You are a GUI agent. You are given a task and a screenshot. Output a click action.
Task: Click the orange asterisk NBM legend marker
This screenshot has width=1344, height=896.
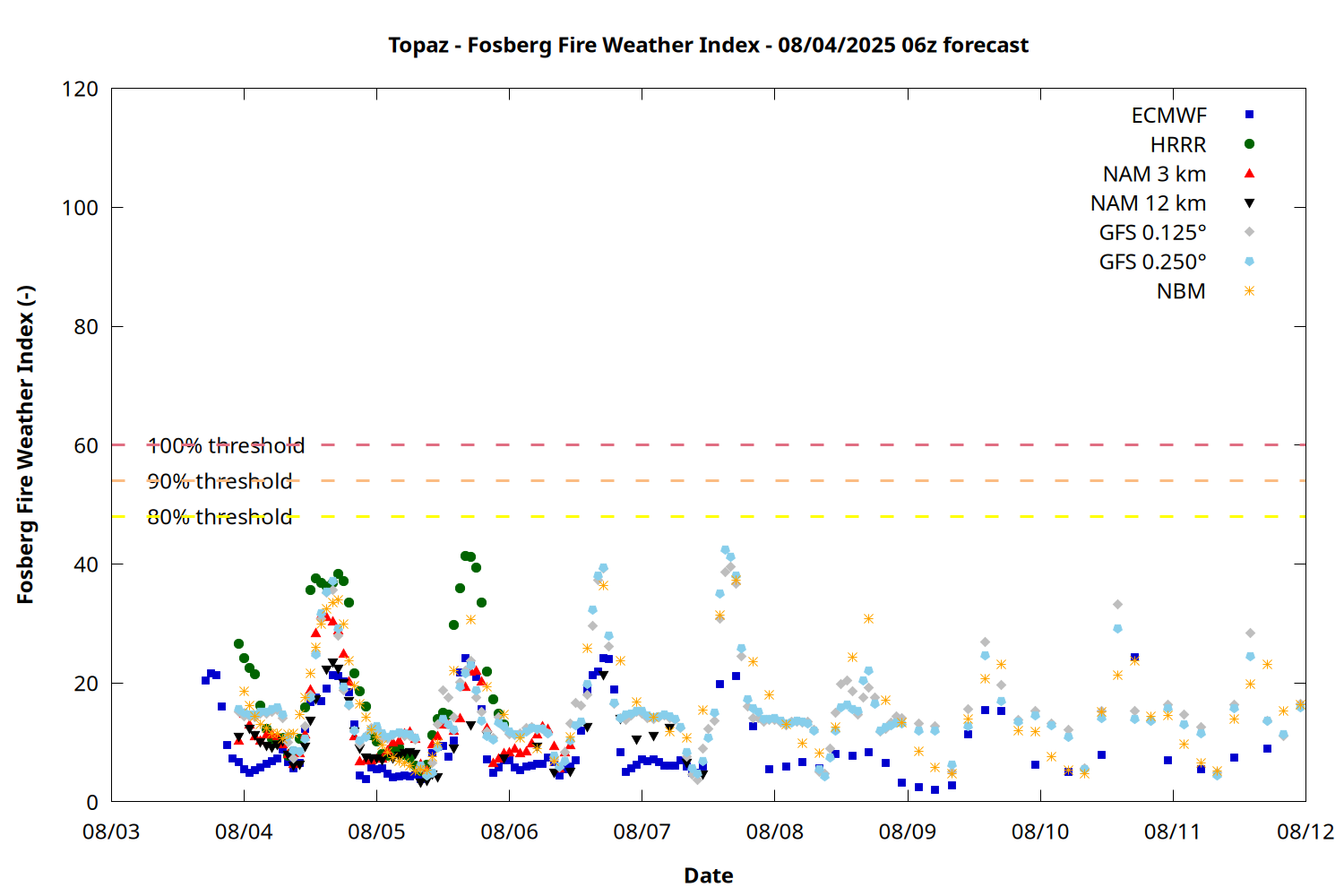pos(1249,291)
